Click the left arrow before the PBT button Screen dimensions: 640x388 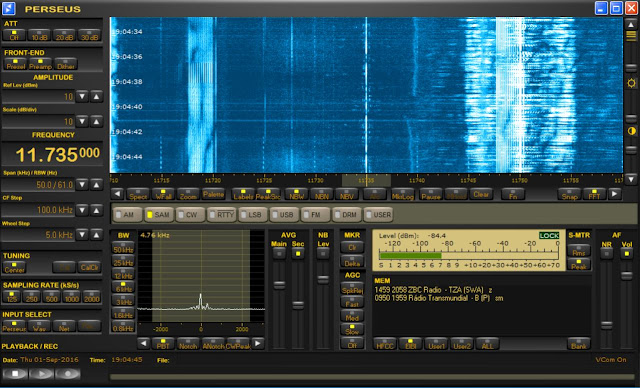[143, 344]
